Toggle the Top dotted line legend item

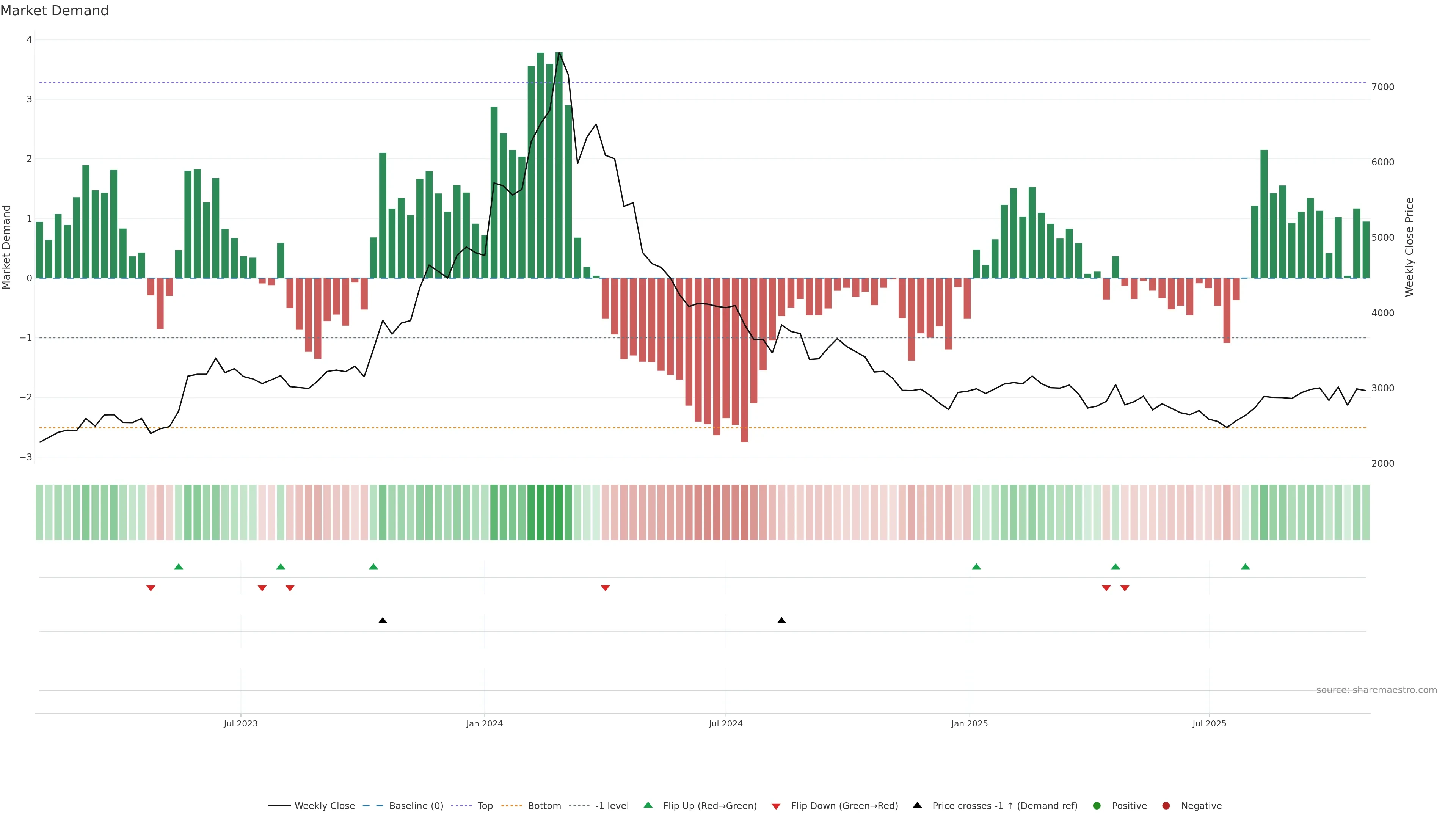tap(485, 806)
